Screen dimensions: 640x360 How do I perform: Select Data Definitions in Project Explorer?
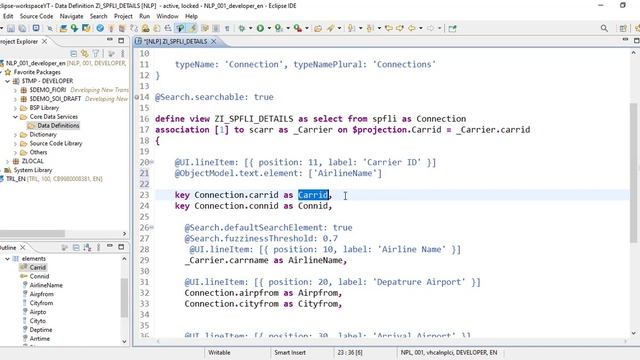pos(58,126)
